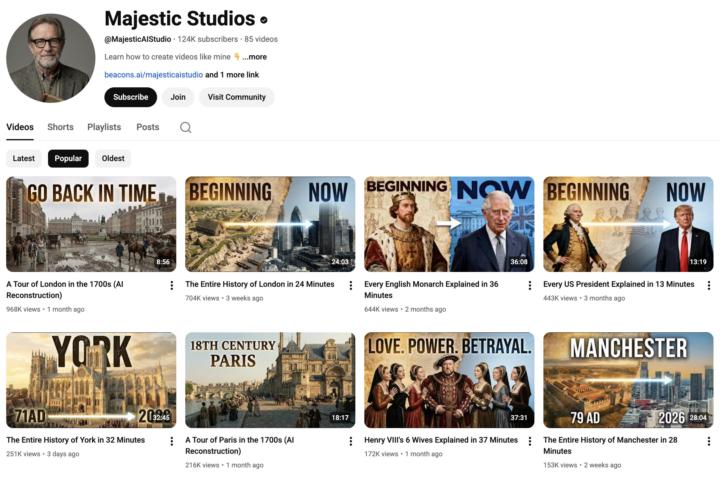Open title 'A Tour of London in the 1700s (AI Reconstruction)'
The height and width of the screenshot is (477, 720).
click(65, 290)
